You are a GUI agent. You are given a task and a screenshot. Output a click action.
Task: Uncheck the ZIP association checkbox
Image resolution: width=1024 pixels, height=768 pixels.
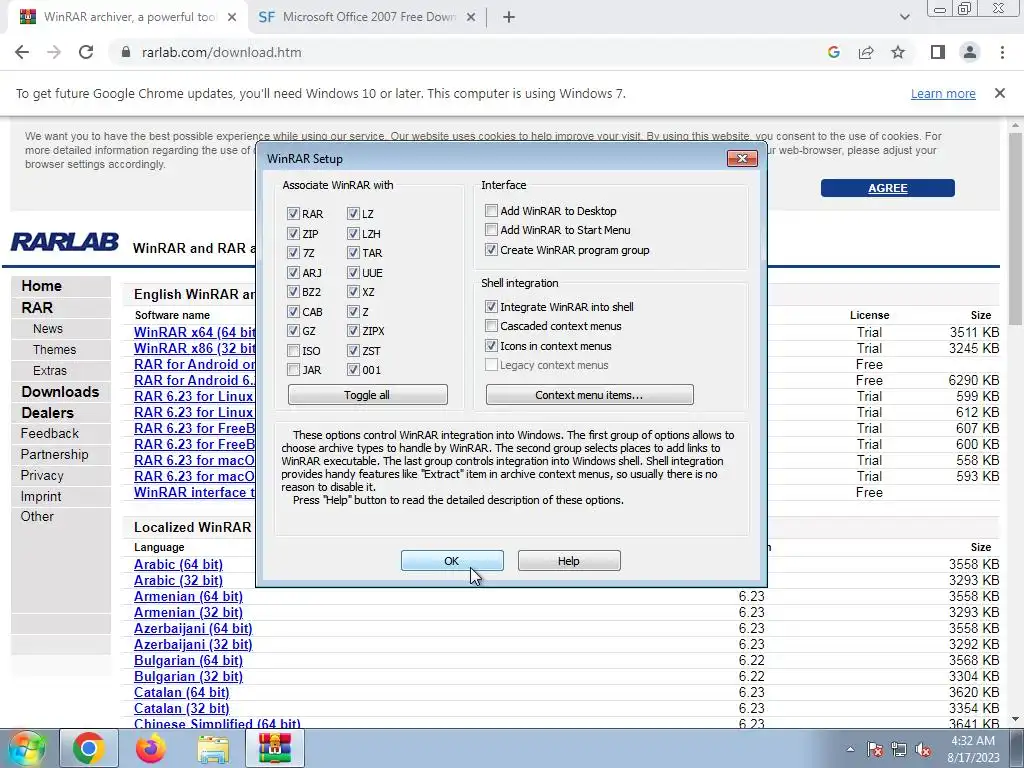(293, 233)
